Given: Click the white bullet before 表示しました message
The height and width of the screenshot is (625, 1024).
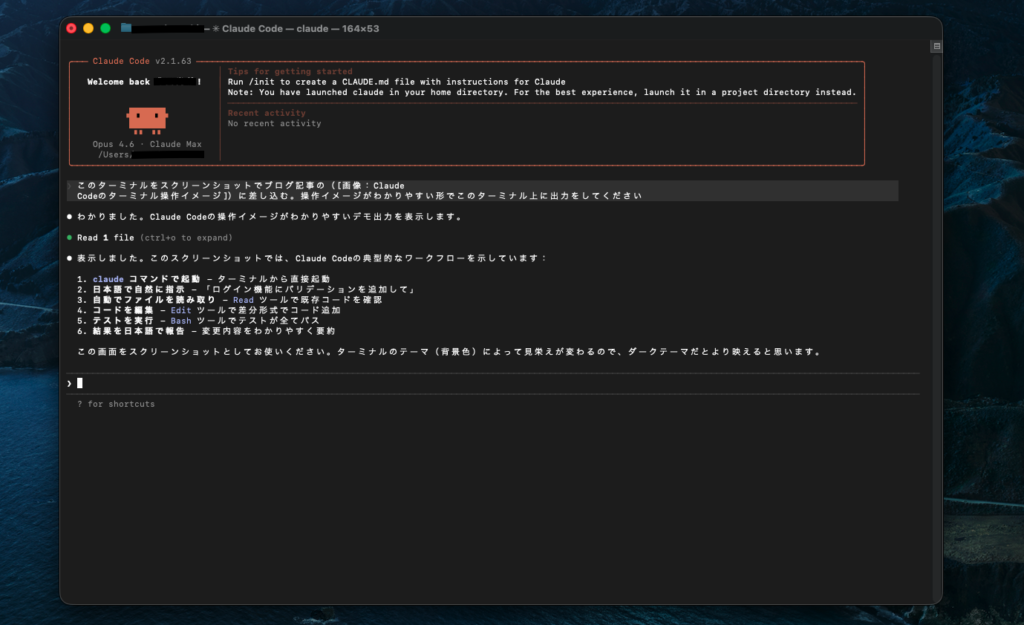Looking at the screenshot, I should [x=69, y=258].
